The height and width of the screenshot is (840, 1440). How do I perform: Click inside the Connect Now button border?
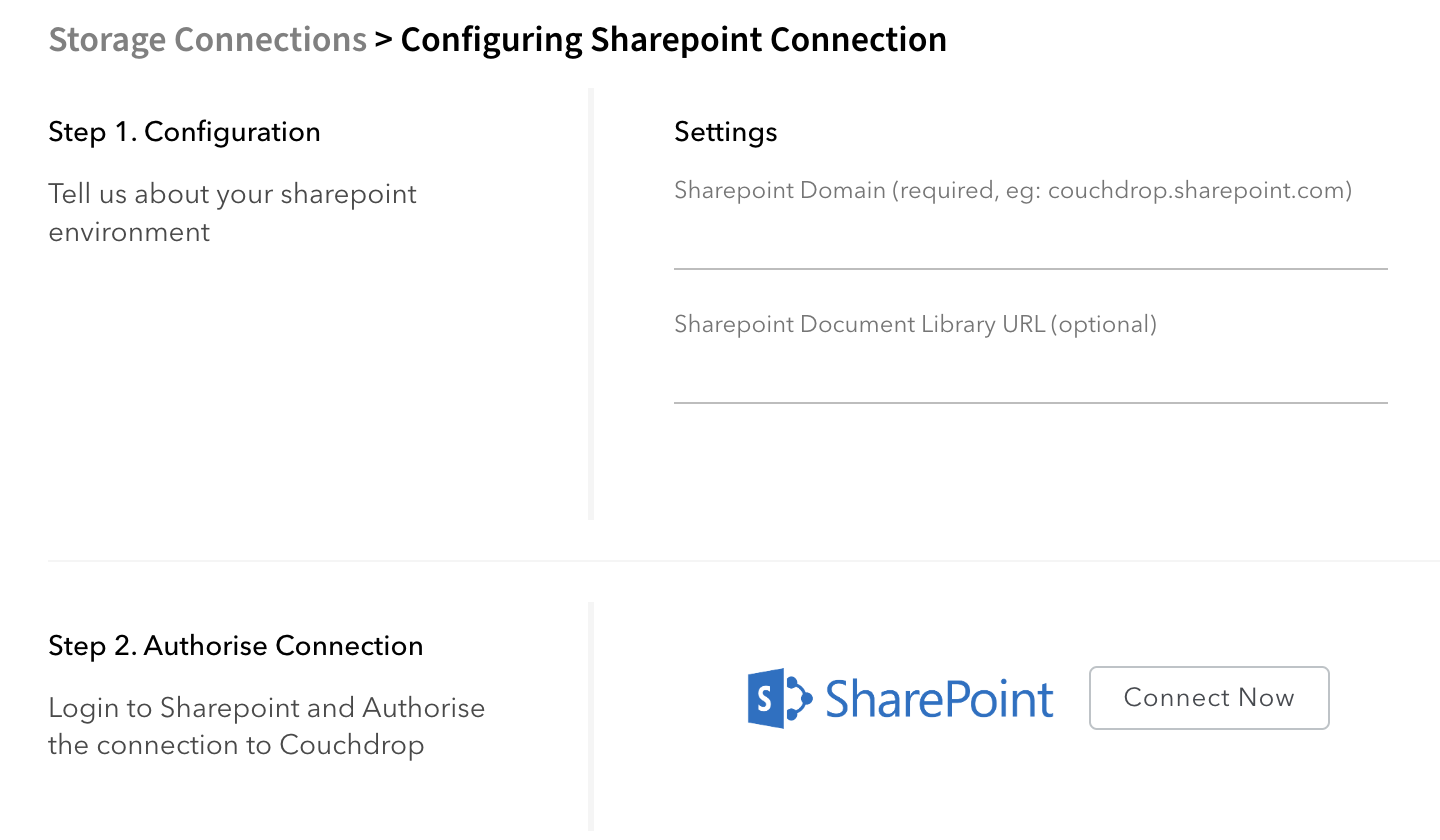pyautogui.click(x=1208, y=697)
